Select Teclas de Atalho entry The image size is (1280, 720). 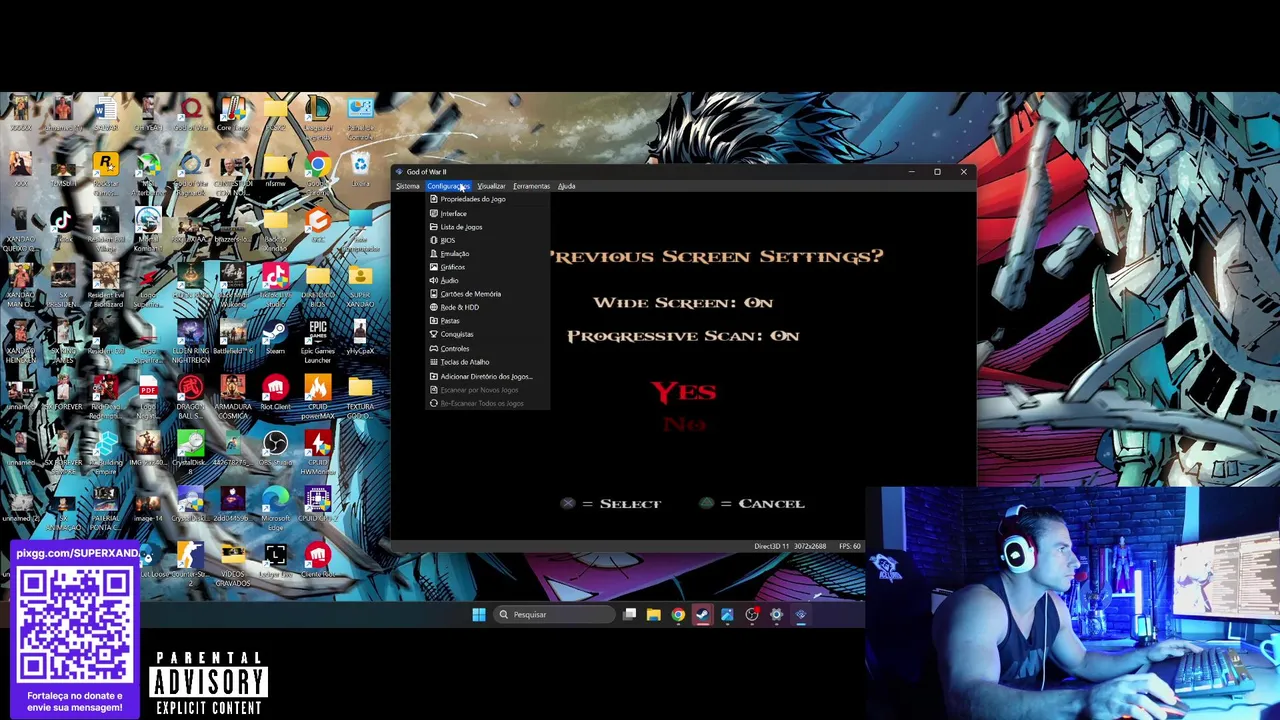(x=488, y=362)
